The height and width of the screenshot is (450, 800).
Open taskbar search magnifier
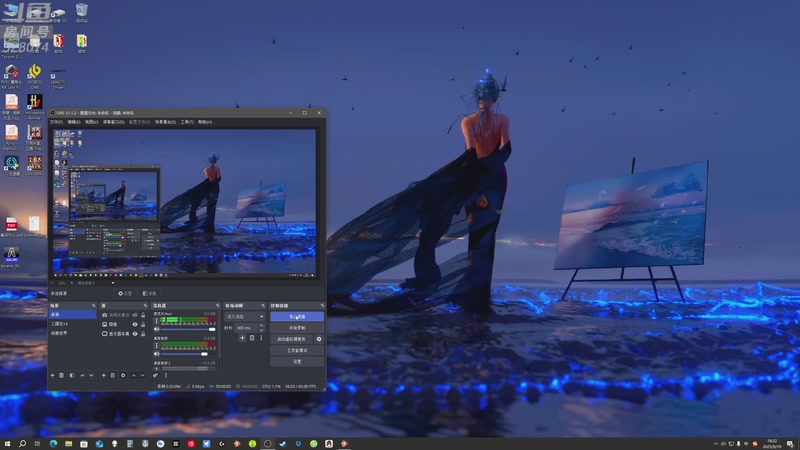click(x=22, y=444)
